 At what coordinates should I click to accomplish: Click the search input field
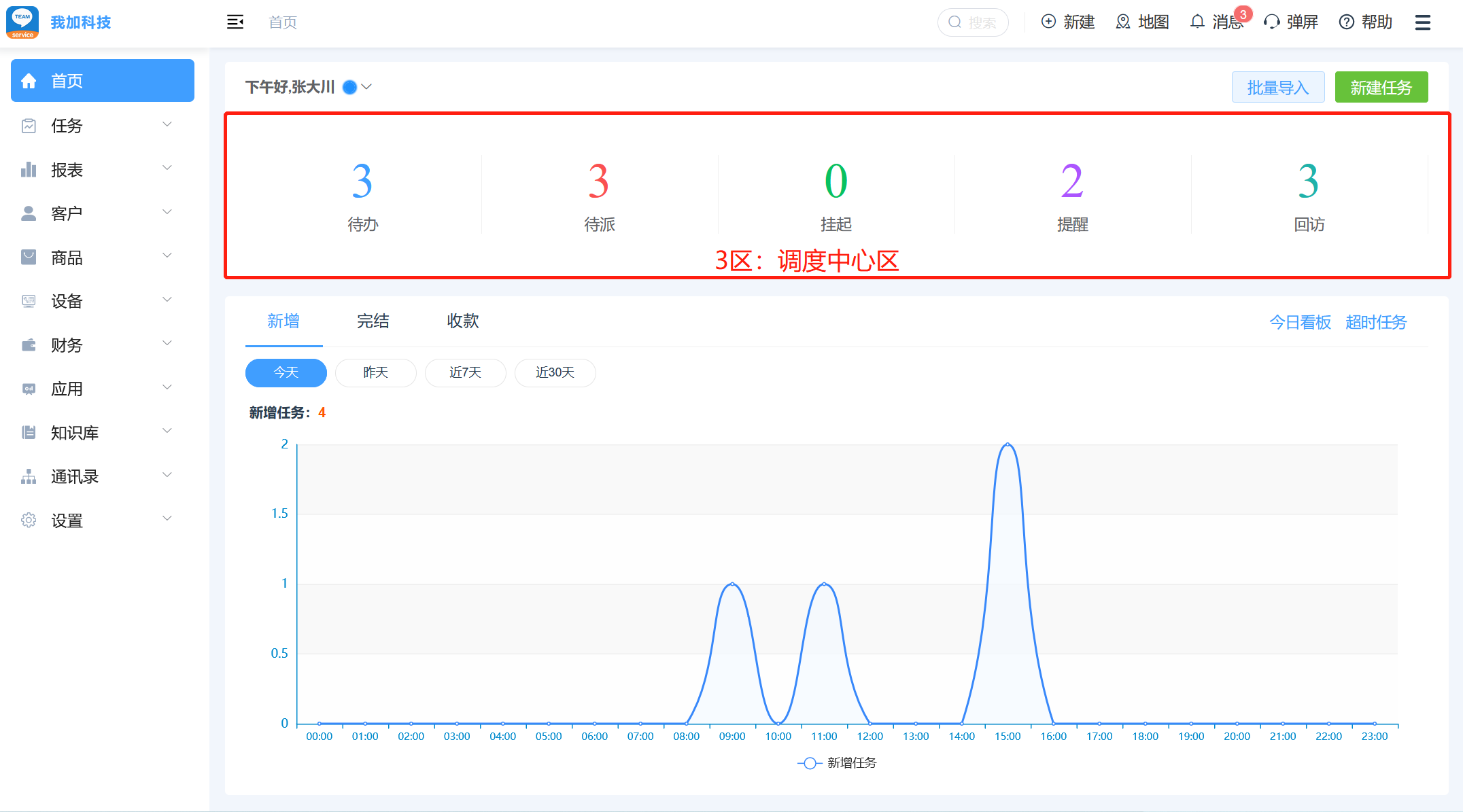click(x=980, y=22)
